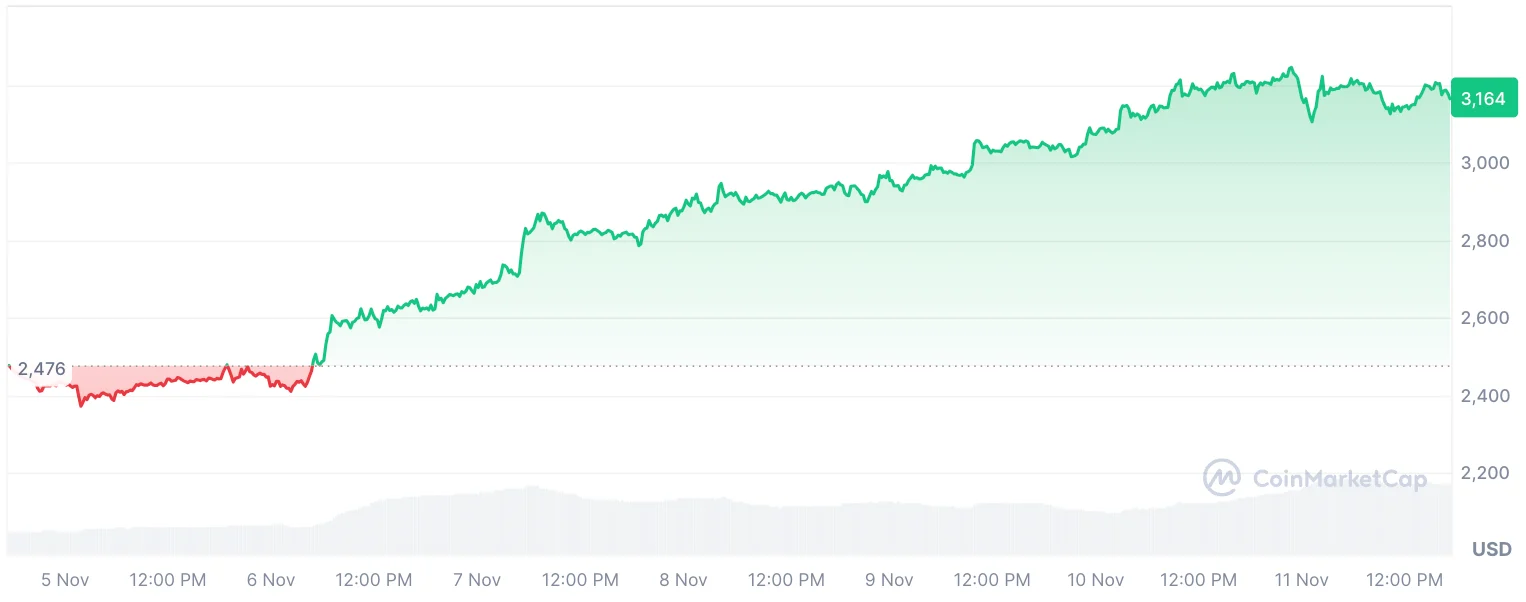This screenshot has height=602, width=1526.
Task: Click the 2,476 opening price label
Action: click(x=41, y=369)
